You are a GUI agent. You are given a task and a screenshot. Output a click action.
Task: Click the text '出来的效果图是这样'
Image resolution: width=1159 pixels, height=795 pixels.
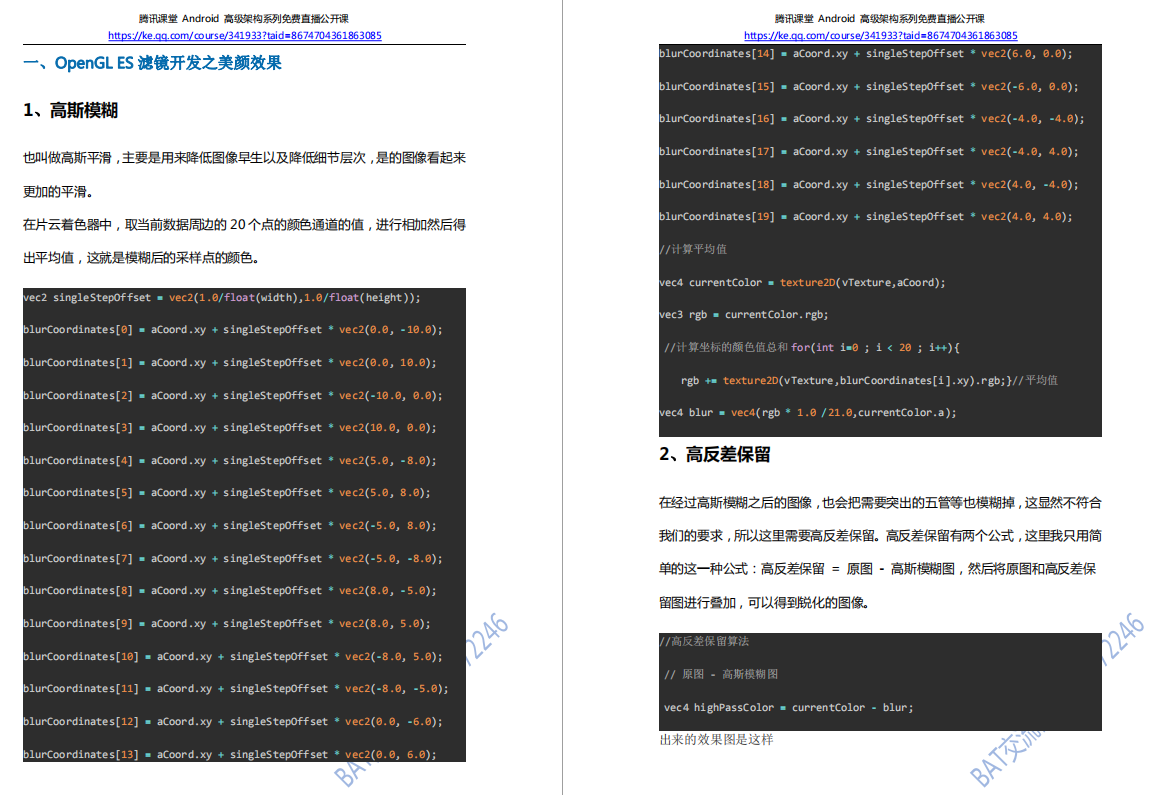(x=716, y=740)
